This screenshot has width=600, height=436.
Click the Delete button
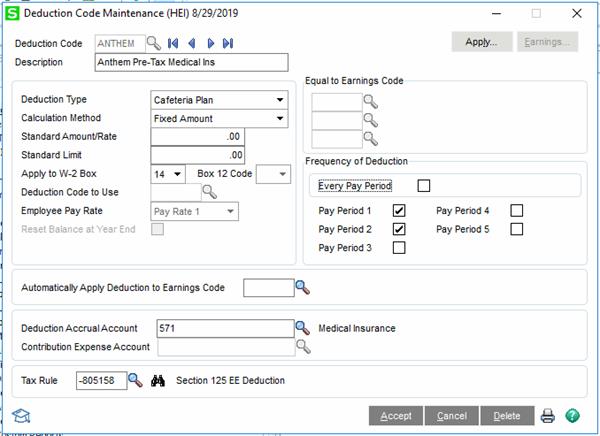(x=507, y=416)
